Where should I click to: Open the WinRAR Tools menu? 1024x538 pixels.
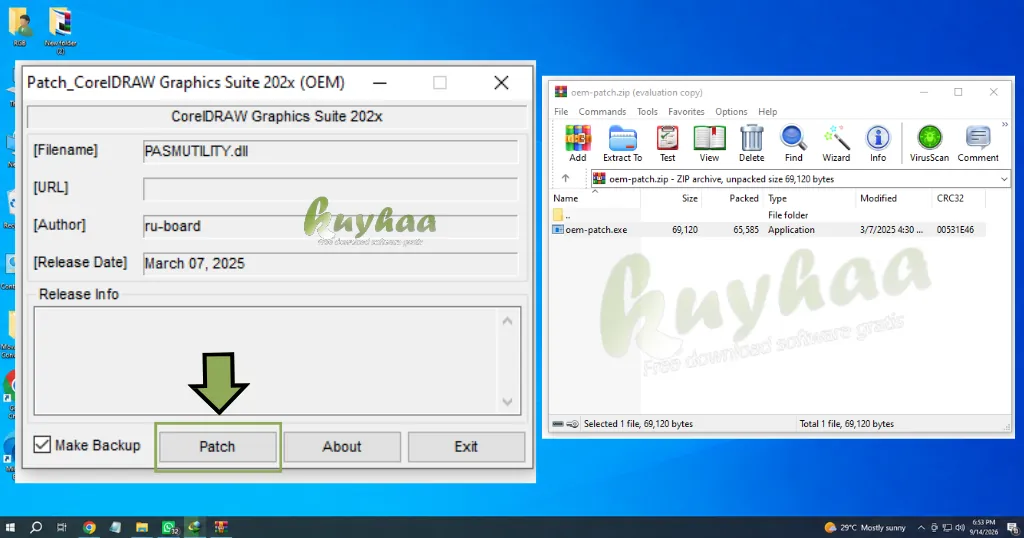pos(647,112)
